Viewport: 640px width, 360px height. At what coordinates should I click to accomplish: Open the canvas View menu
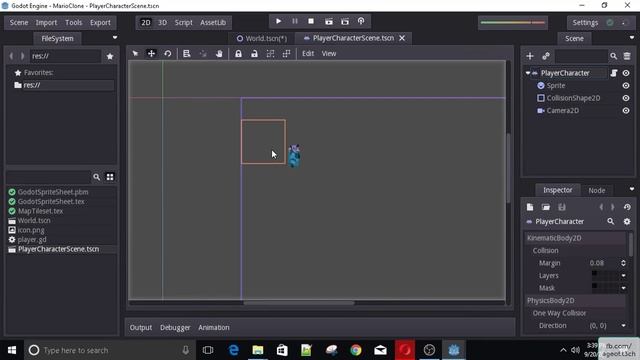tap(329, 53)
